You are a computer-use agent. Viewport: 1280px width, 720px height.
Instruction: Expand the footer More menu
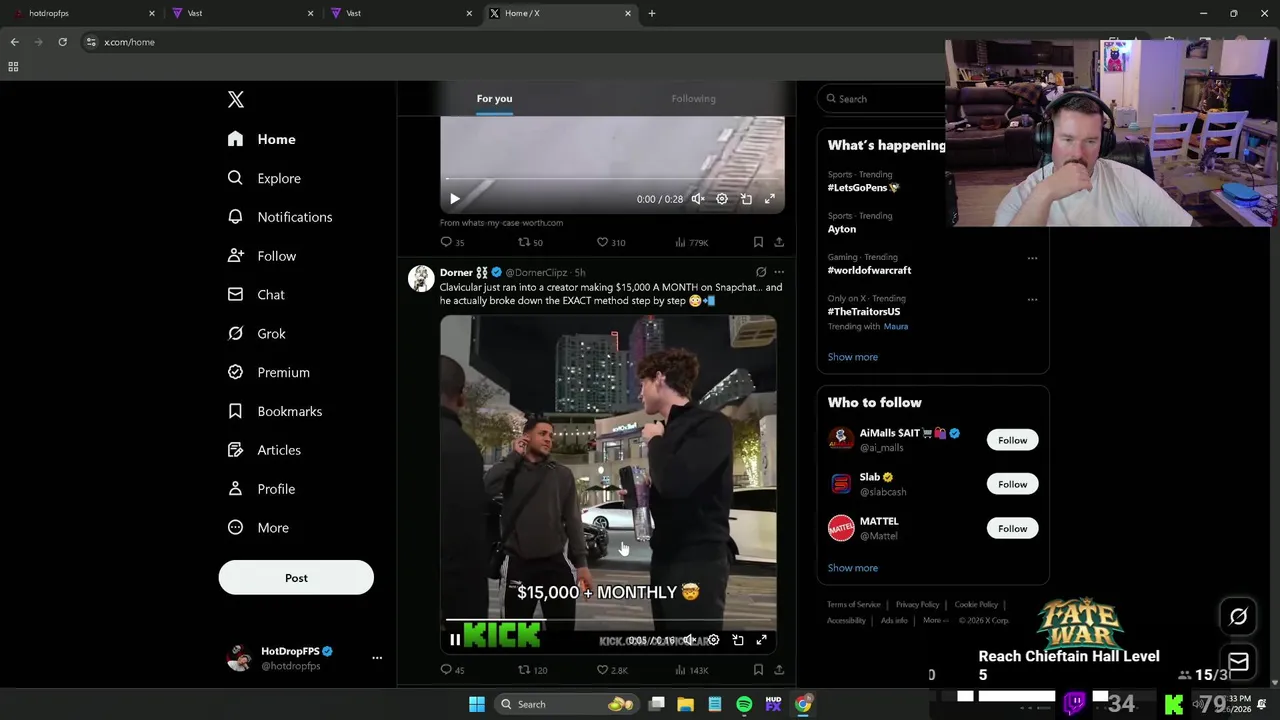point(934,620)
